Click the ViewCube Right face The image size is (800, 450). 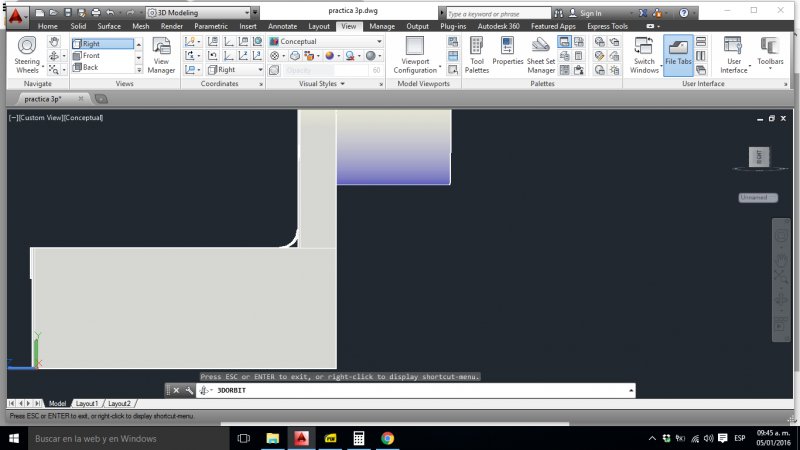[760, 156]
